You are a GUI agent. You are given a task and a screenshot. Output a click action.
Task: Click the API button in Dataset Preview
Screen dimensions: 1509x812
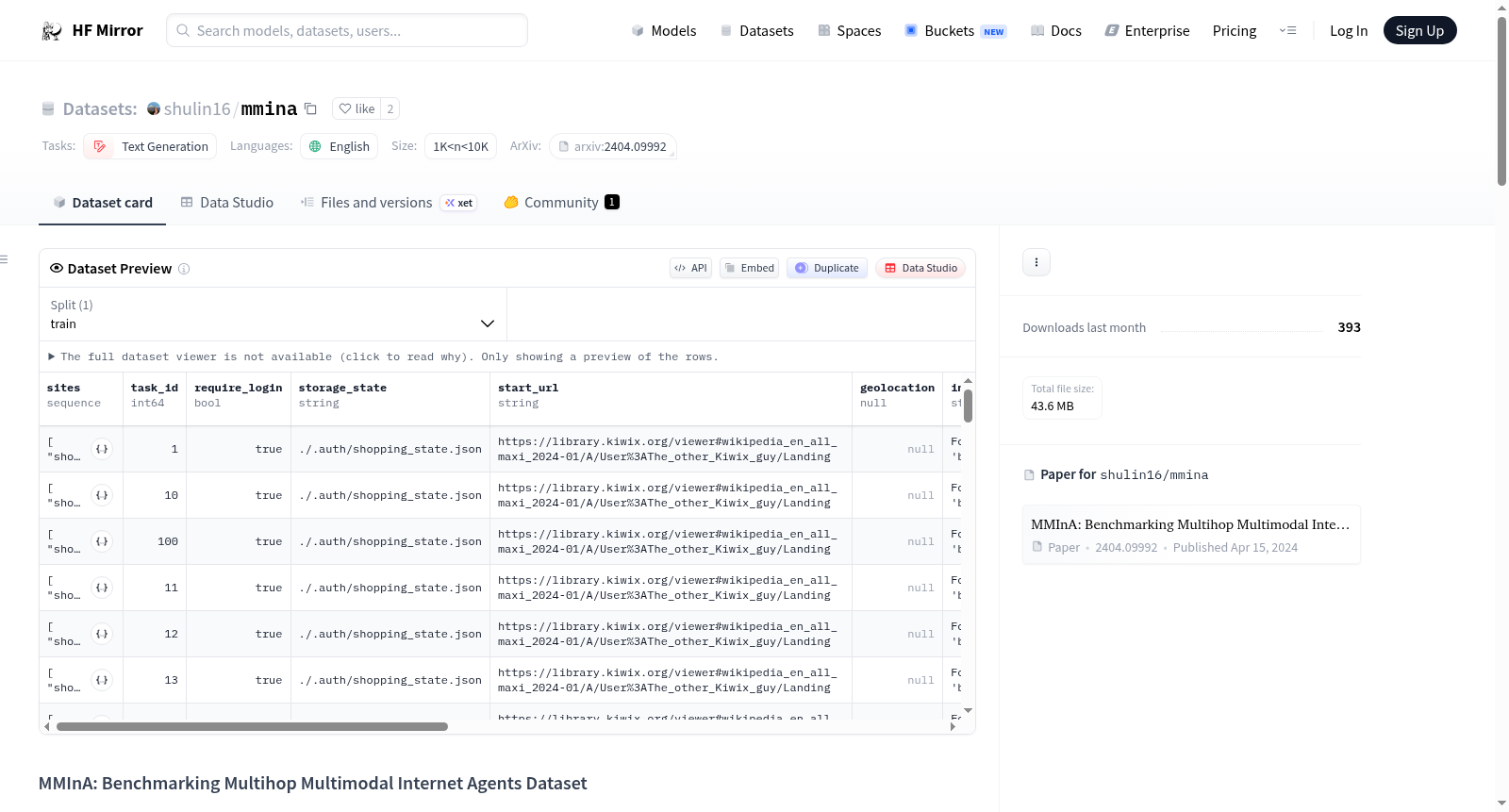coord(690,268)
